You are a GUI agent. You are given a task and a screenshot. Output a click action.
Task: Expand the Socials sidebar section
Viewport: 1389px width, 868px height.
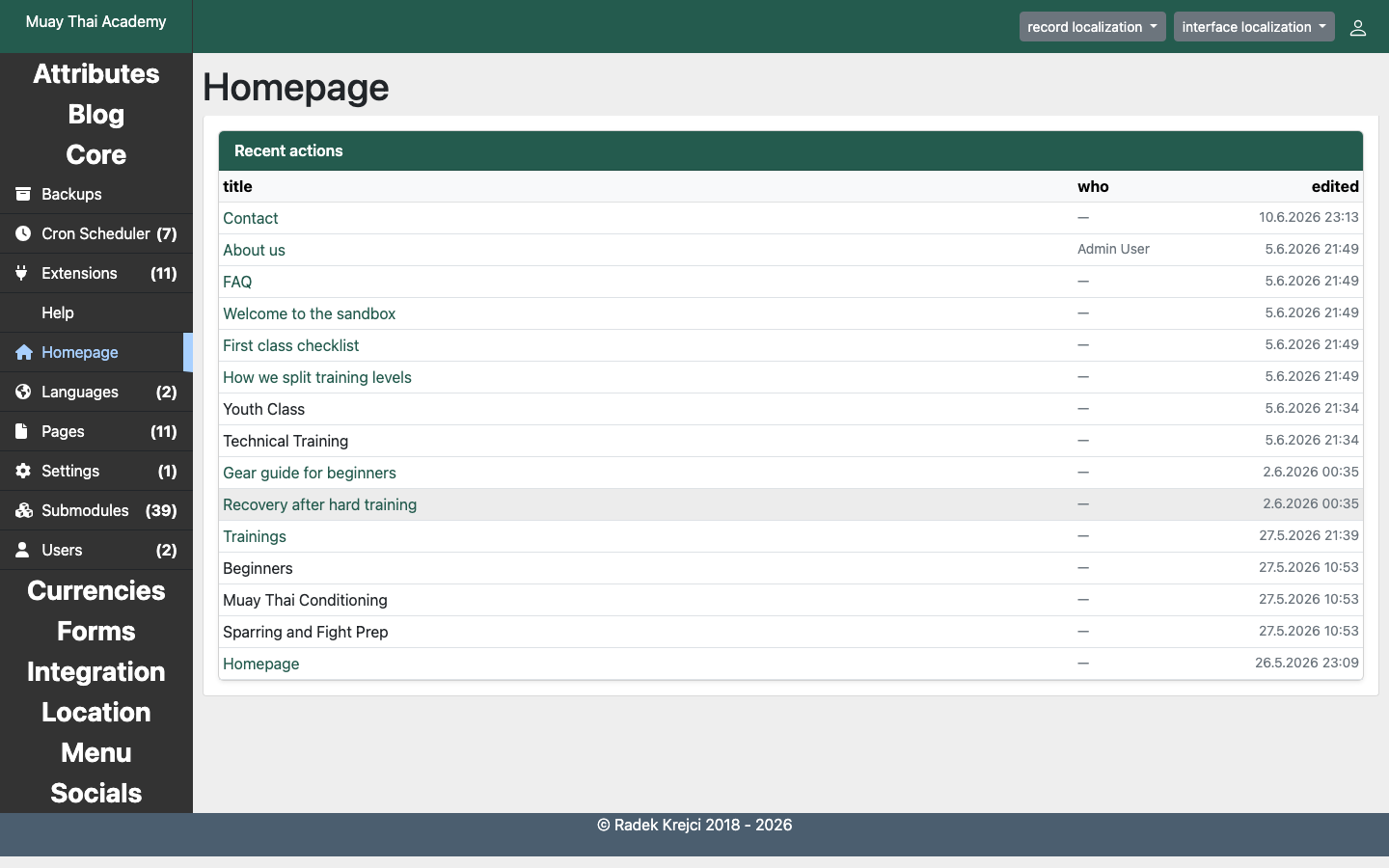coord(96,793)
